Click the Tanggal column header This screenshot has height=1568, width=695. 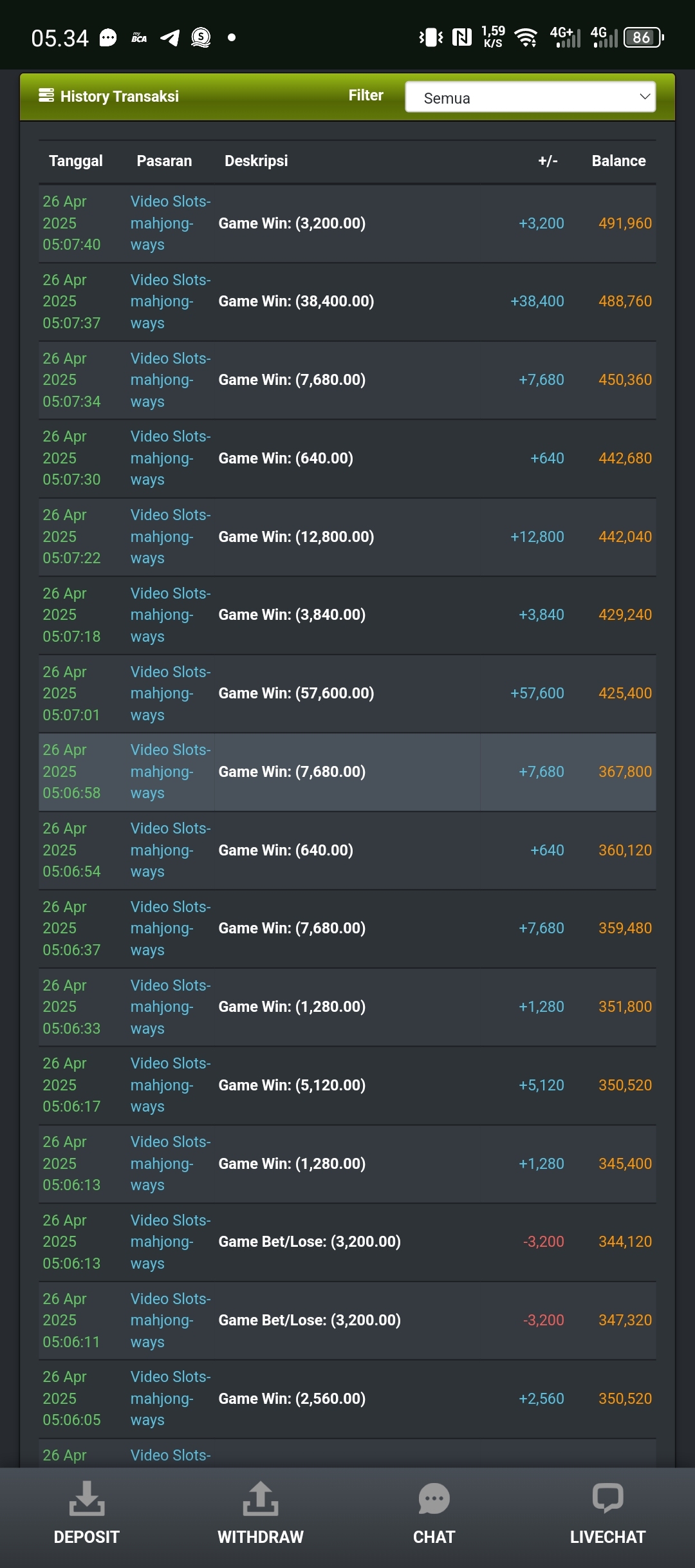pyautogui.click(x=76, y=161)
